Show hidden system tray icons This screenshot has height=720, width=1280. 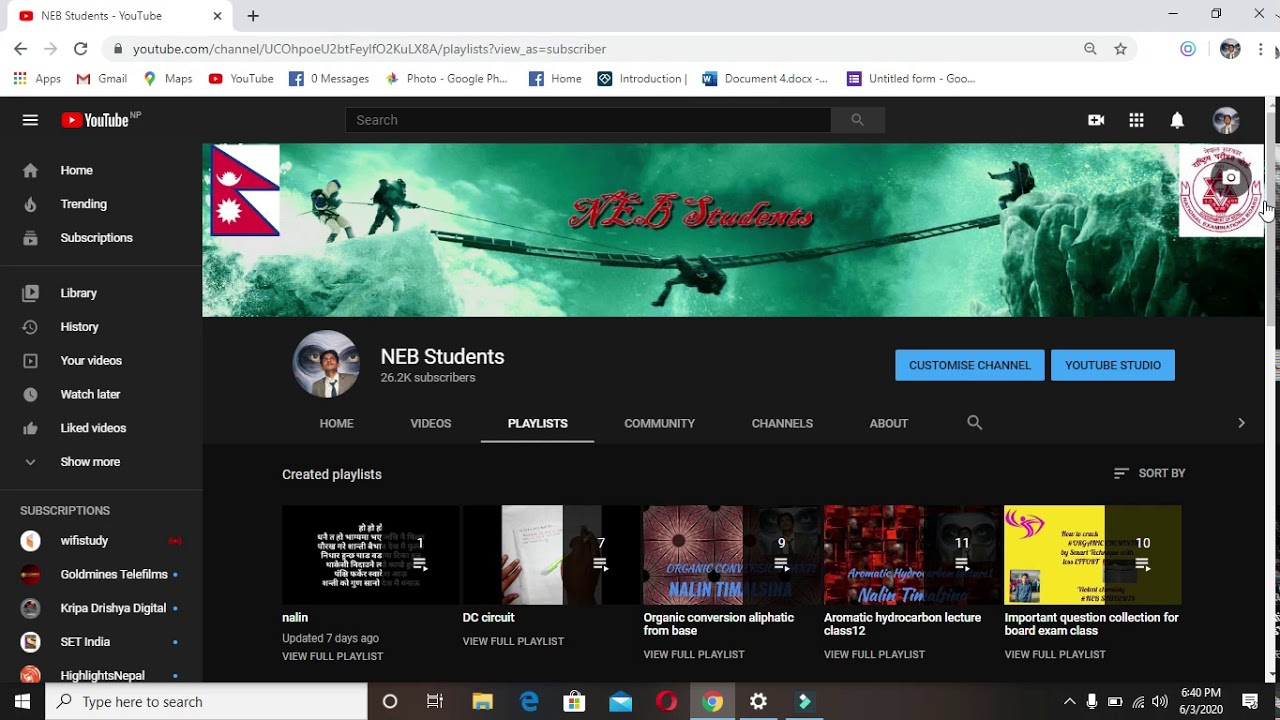coord(1069,702)
